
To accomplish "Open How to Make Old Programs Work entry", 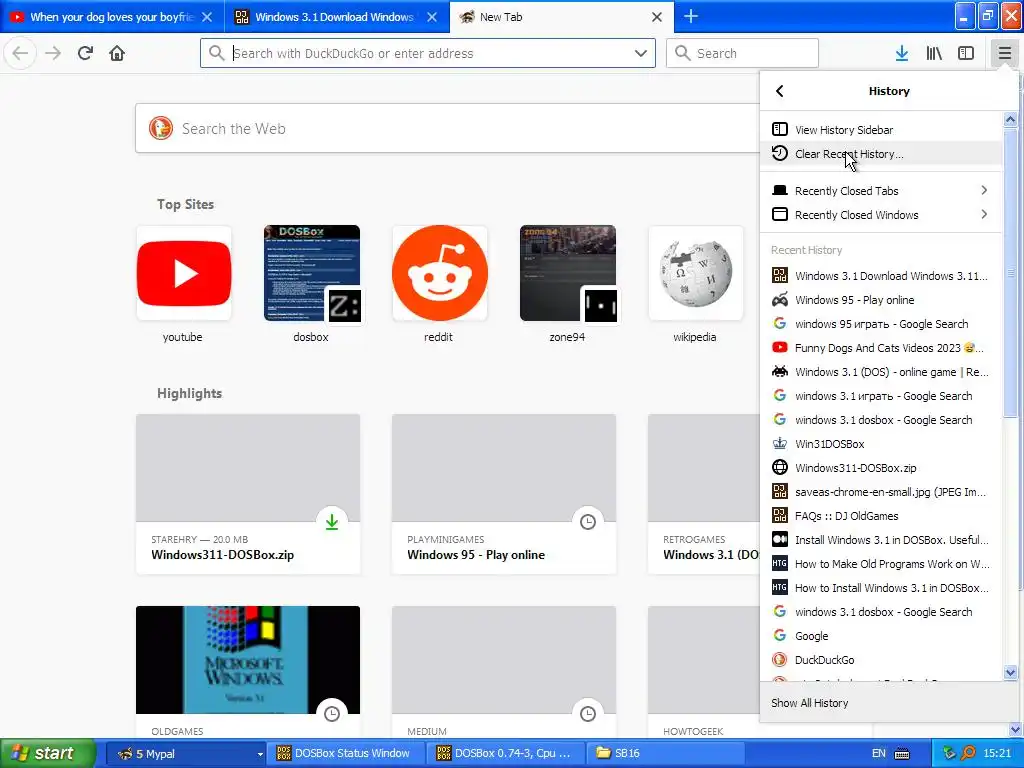I will (x=880, y=564).
